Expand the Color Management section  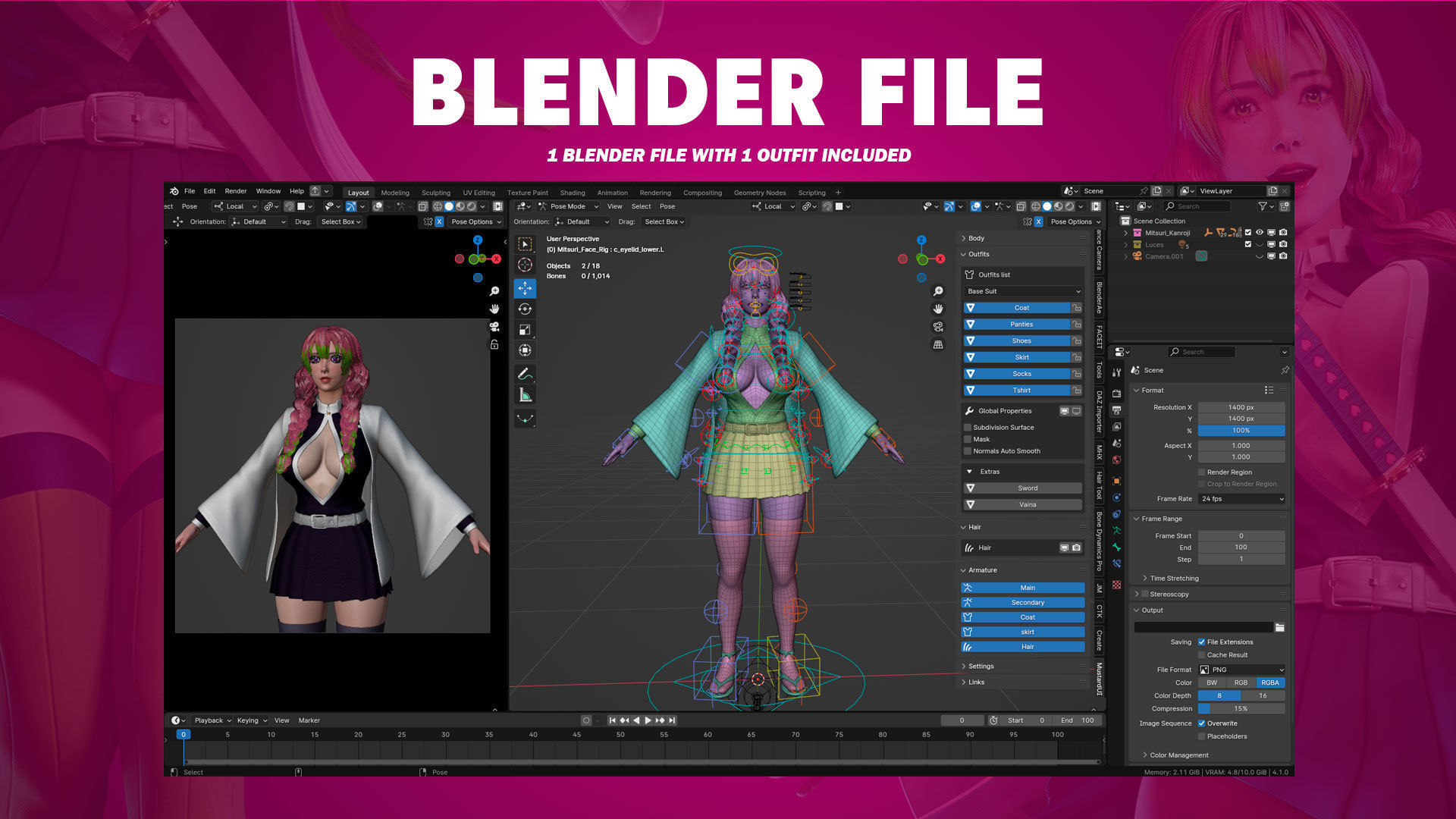coord(1178,755)
